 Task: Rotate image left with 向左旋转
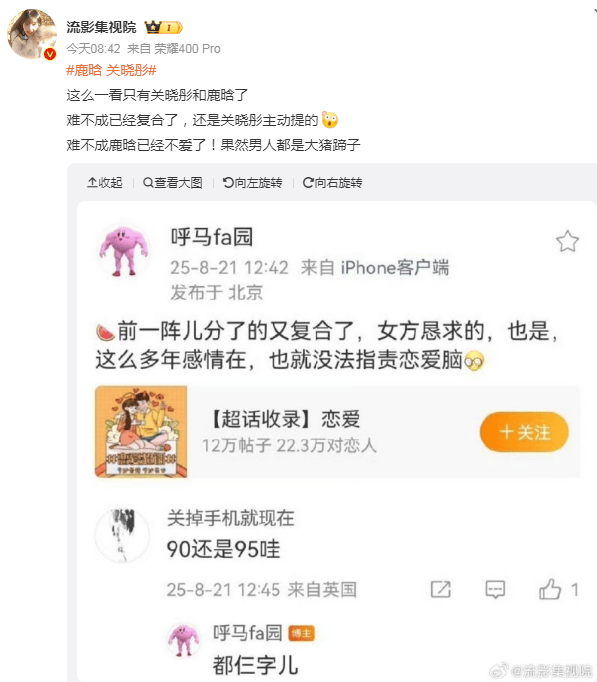click(x=253, y=183)
